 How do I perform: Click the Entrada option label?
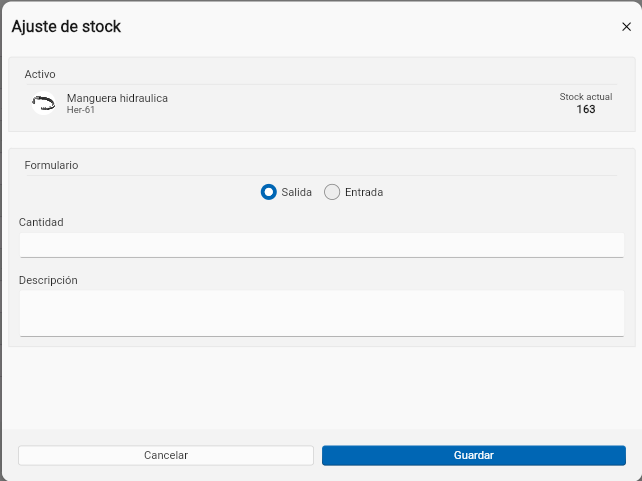coord(364,192)
